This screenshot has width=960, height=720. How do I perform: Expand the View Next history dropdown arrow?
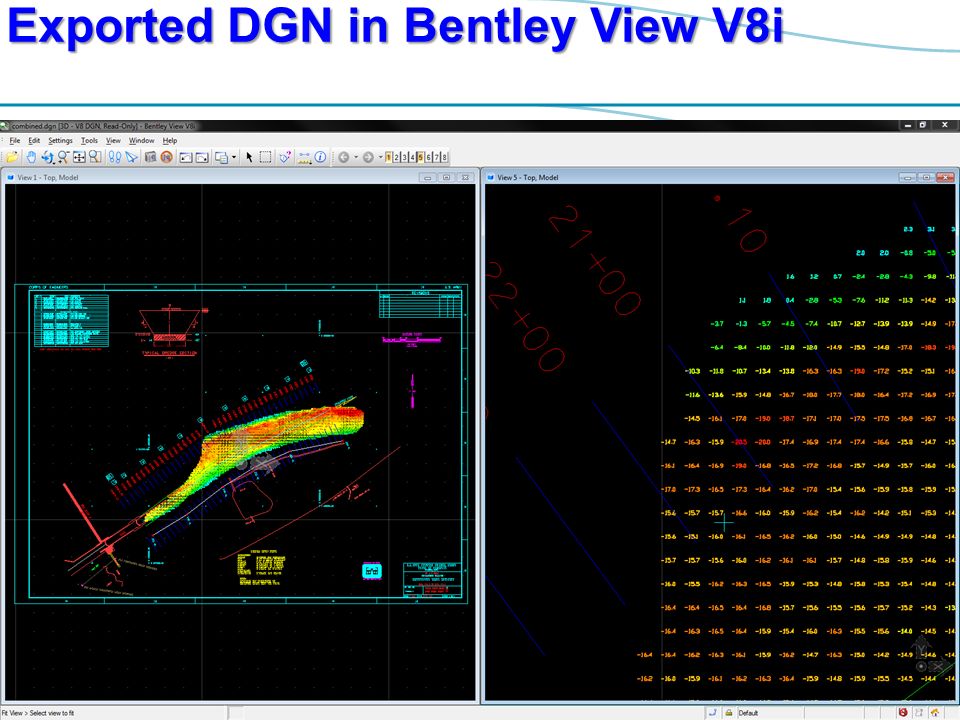click(380, 157)
